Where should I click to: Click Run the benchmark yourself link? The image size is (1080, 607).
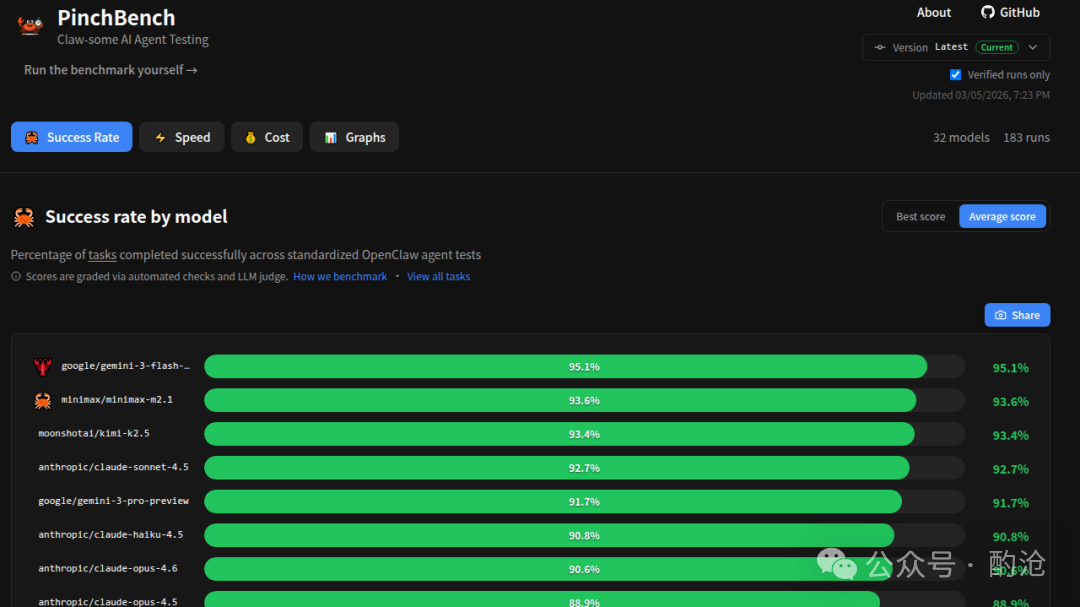coord(111,70)
